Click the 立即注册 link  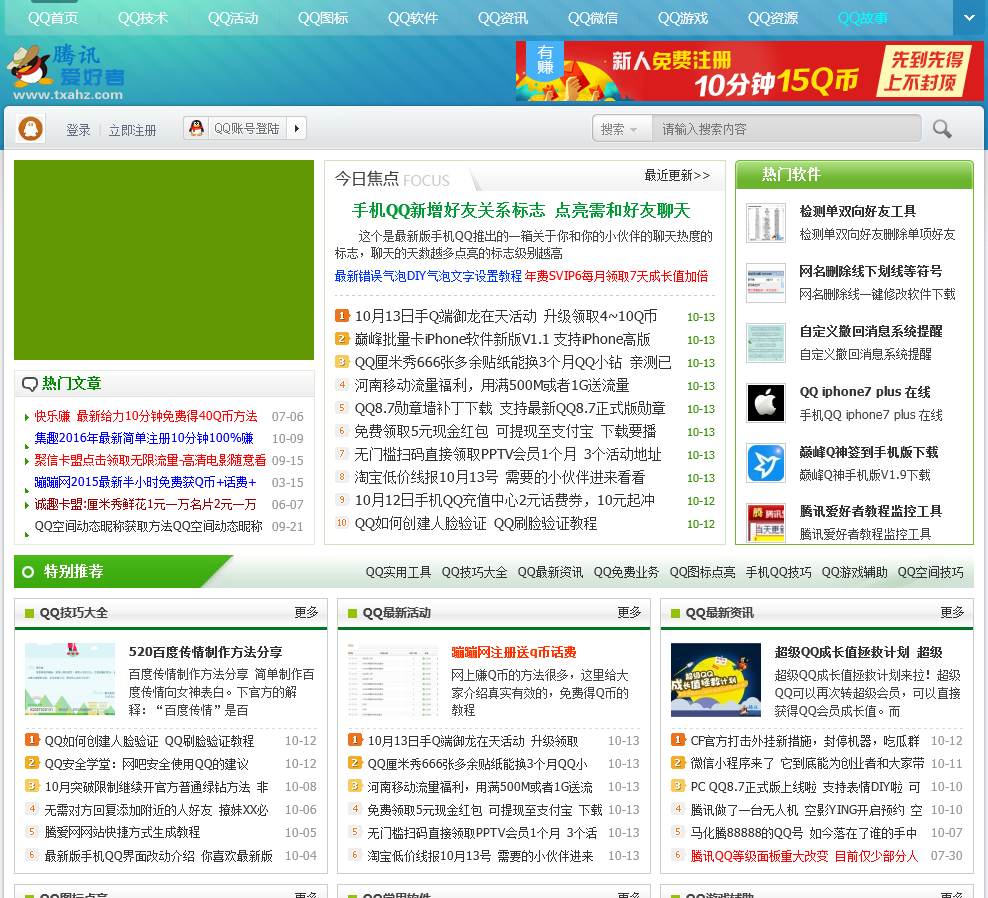point(132,130)
